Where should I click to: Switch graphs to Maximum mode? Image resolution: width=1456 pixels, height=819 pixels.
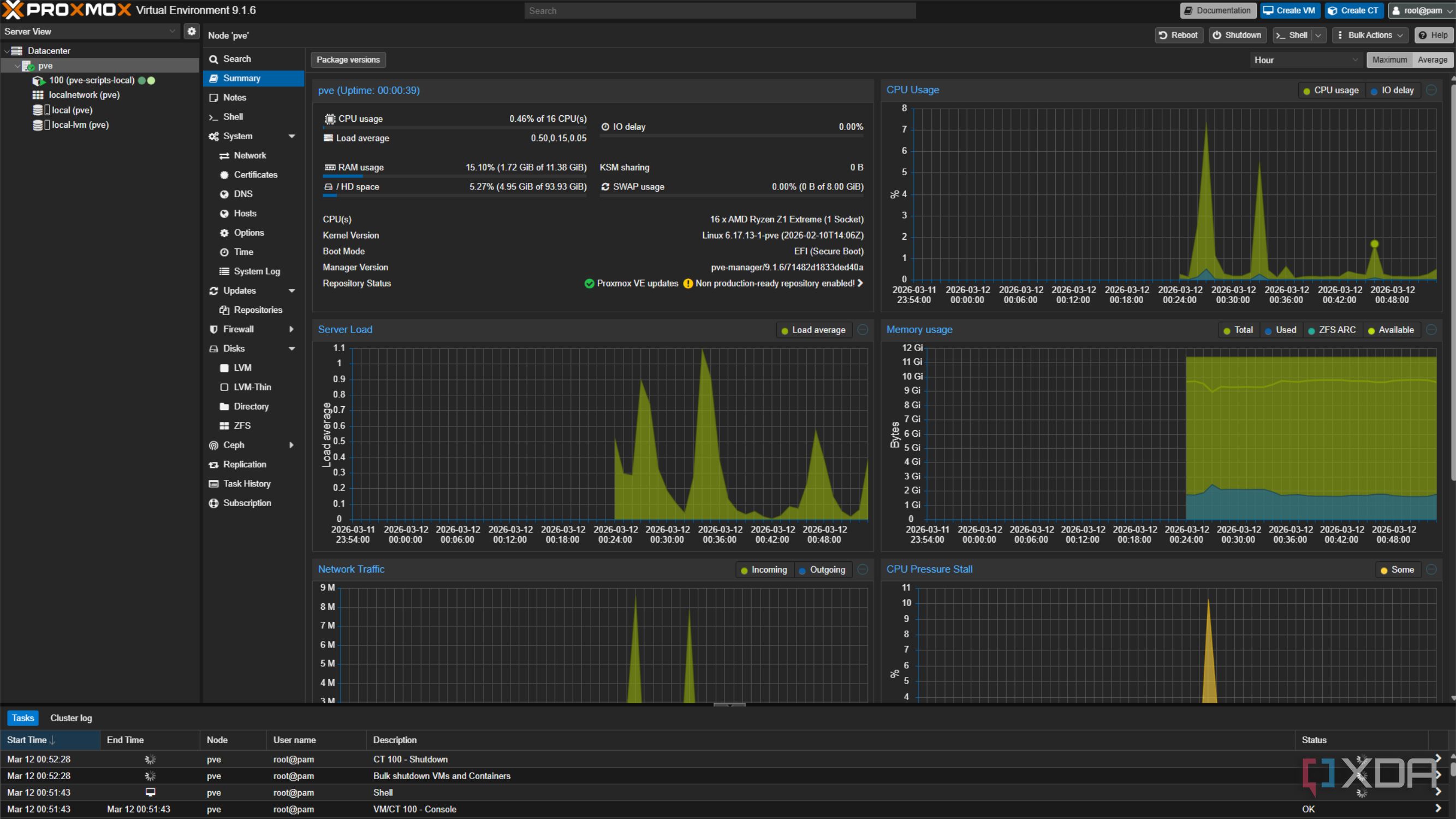(x=1389, y=60)
